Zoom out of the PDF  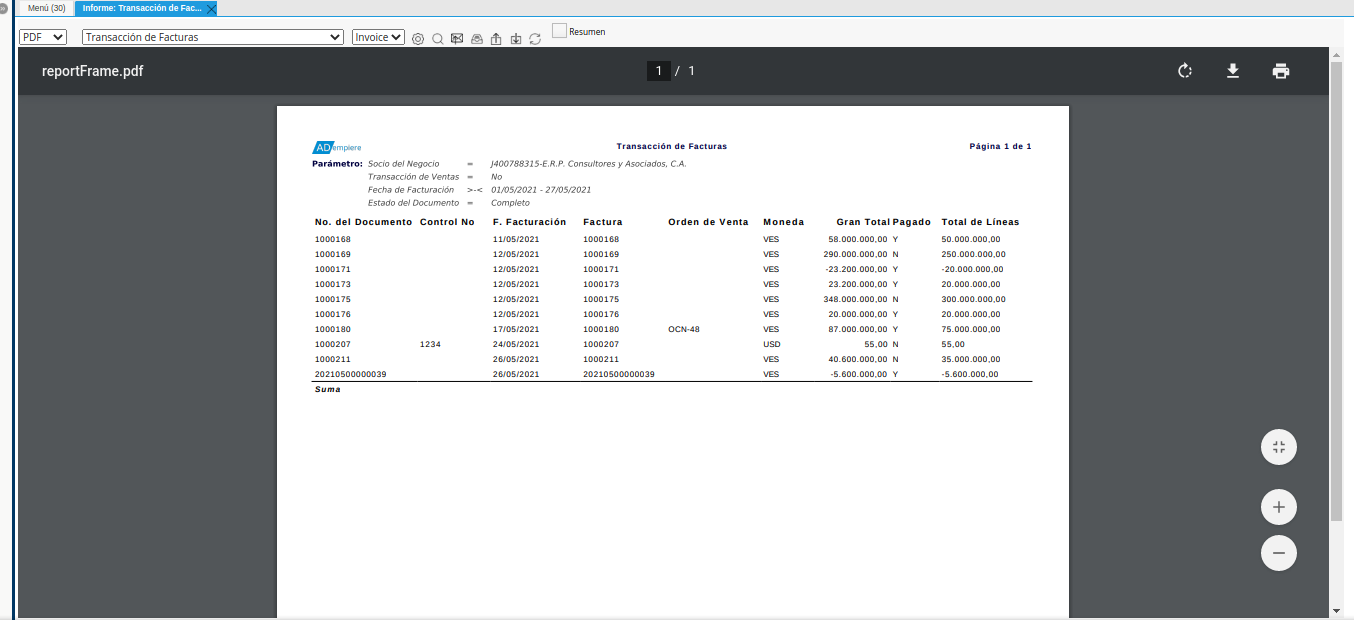coord(1278,553)
